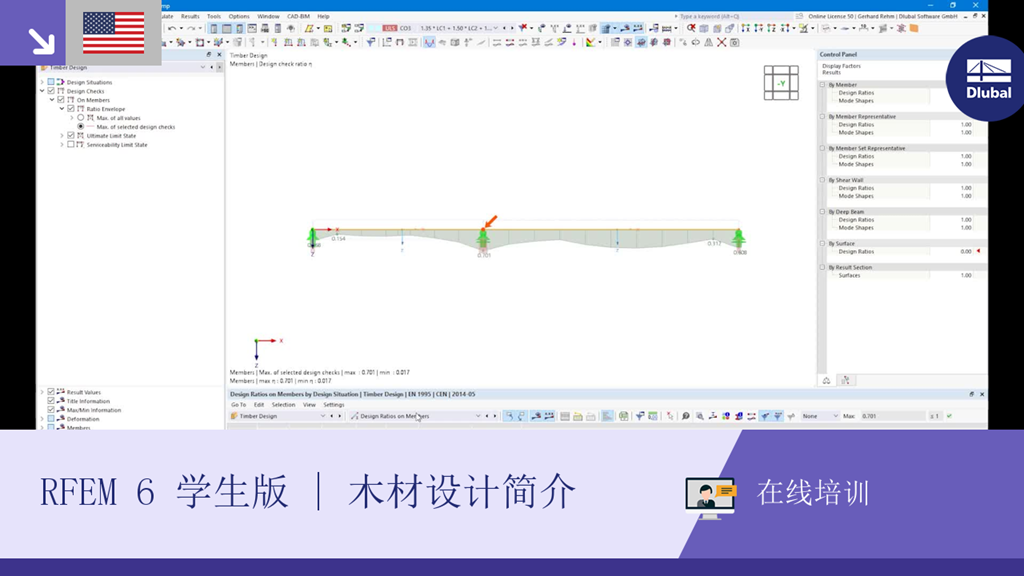1024x576 pixels.
Task: Click the previous load combination arrow
Action: [x=504, y=28]
